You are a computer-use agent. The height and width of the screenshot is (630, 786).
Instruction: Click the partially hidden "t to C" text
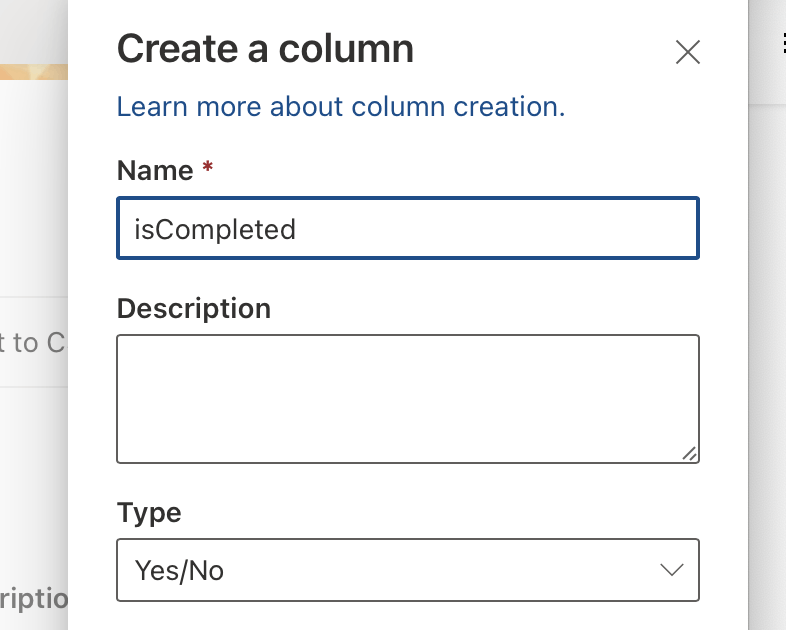point(33,343)
